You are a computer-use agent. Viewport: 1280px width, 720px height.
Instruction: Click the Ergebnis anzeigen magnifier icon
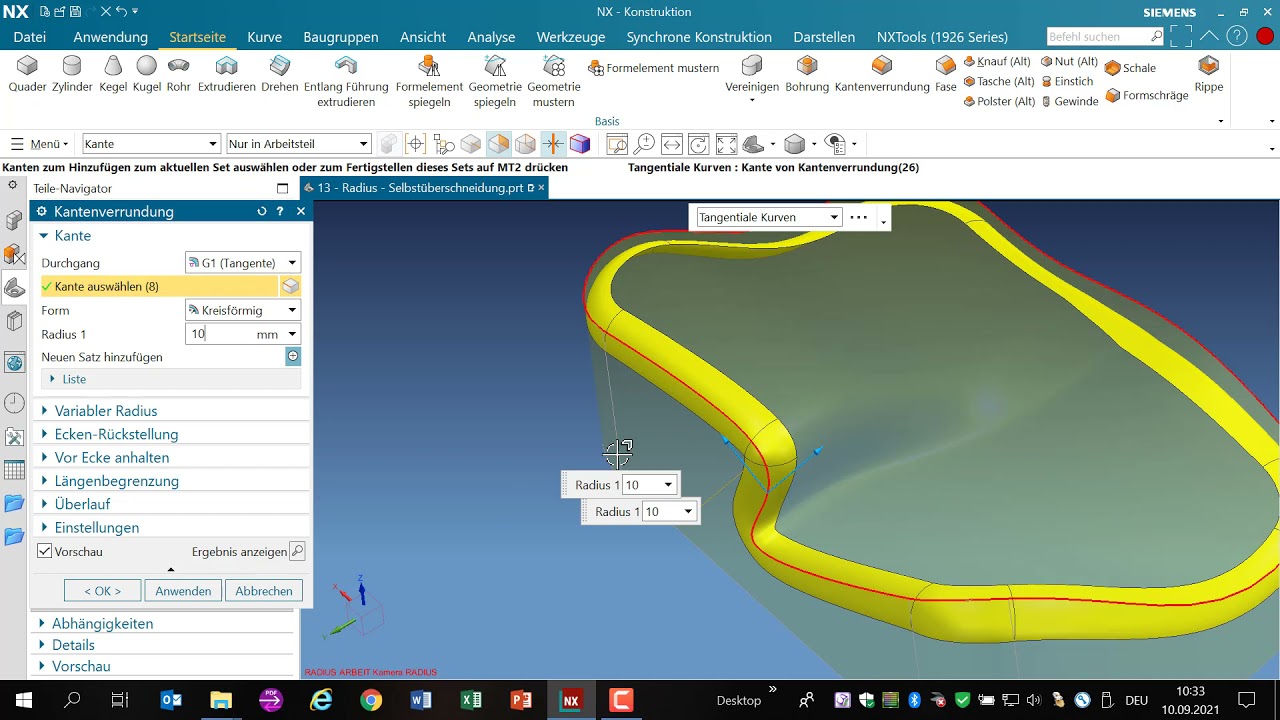tap(297, 551)
